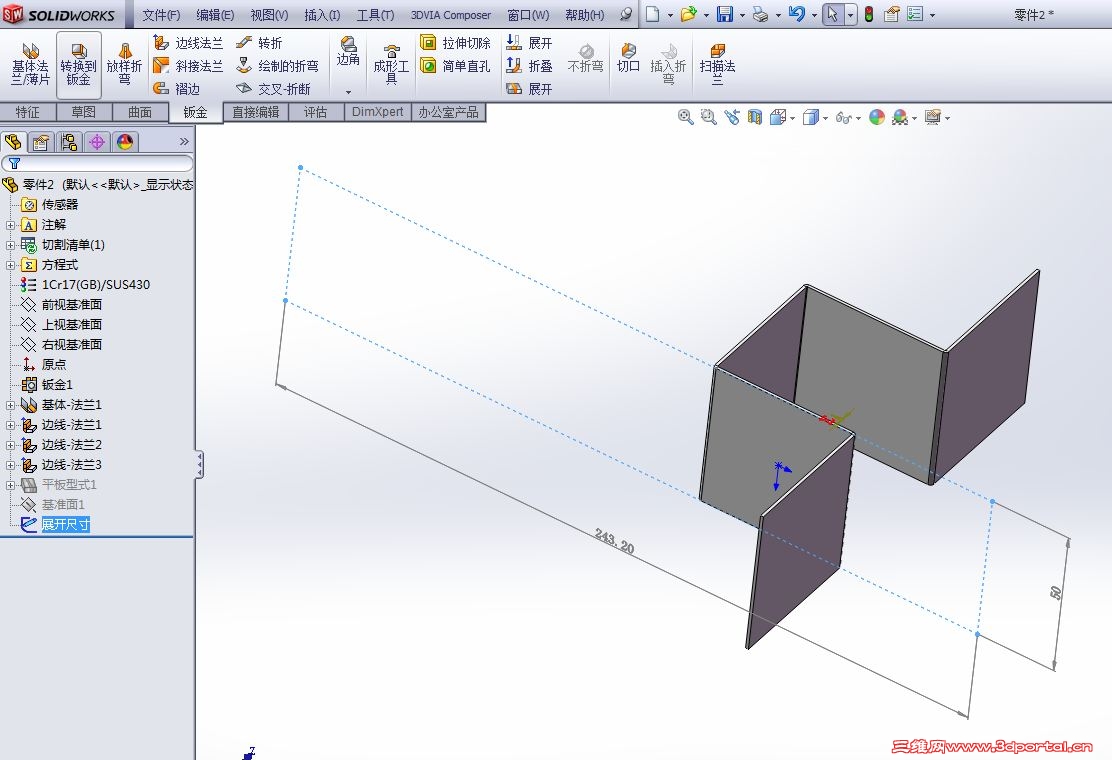Image resolution: width=1112 pixels, height=760 pixels.
Task: Select the 钣金1 sheet metal feature
Action: pyautogui.click(x=57, y=384)
